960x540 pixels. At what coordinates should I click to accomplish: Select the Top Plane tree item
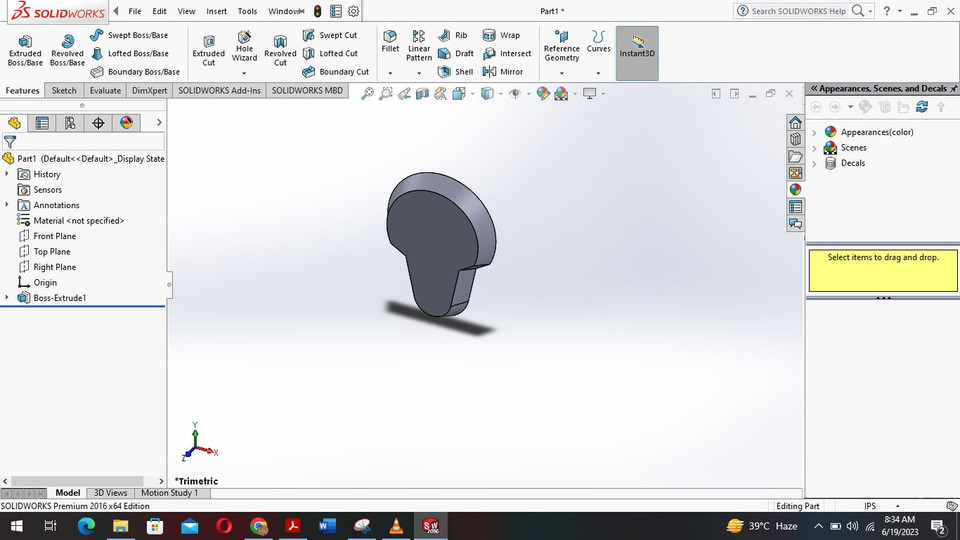coord(45,252)
